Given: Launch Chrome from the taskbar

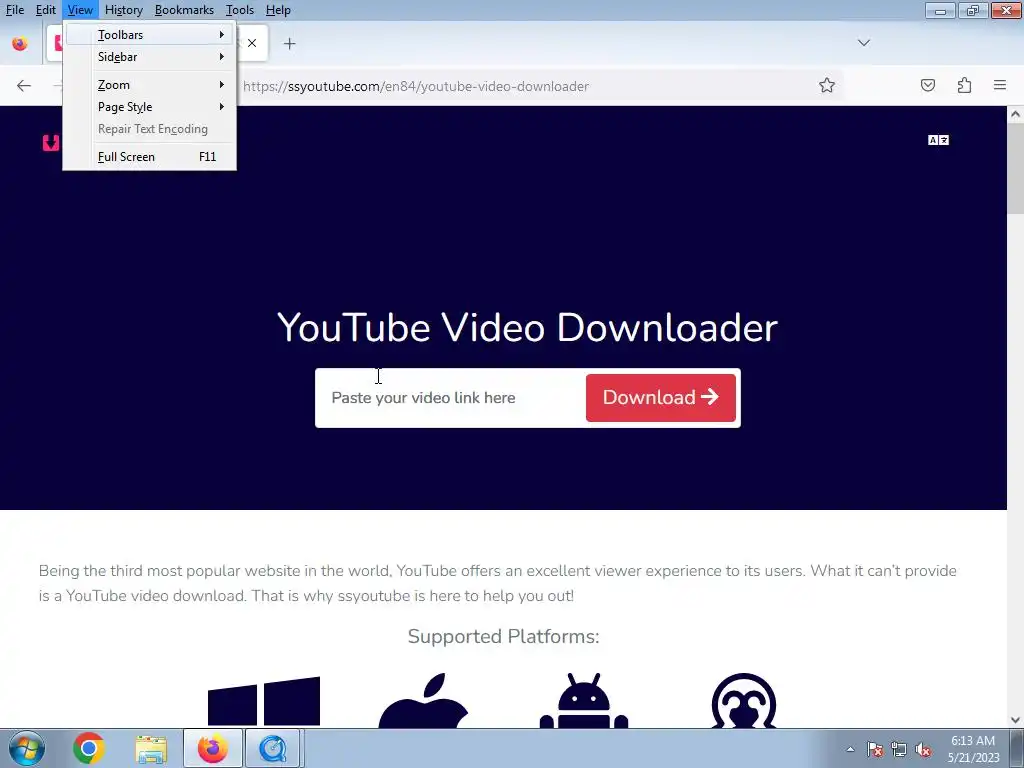Looking at the screenshot, I should tap(89, 748).
